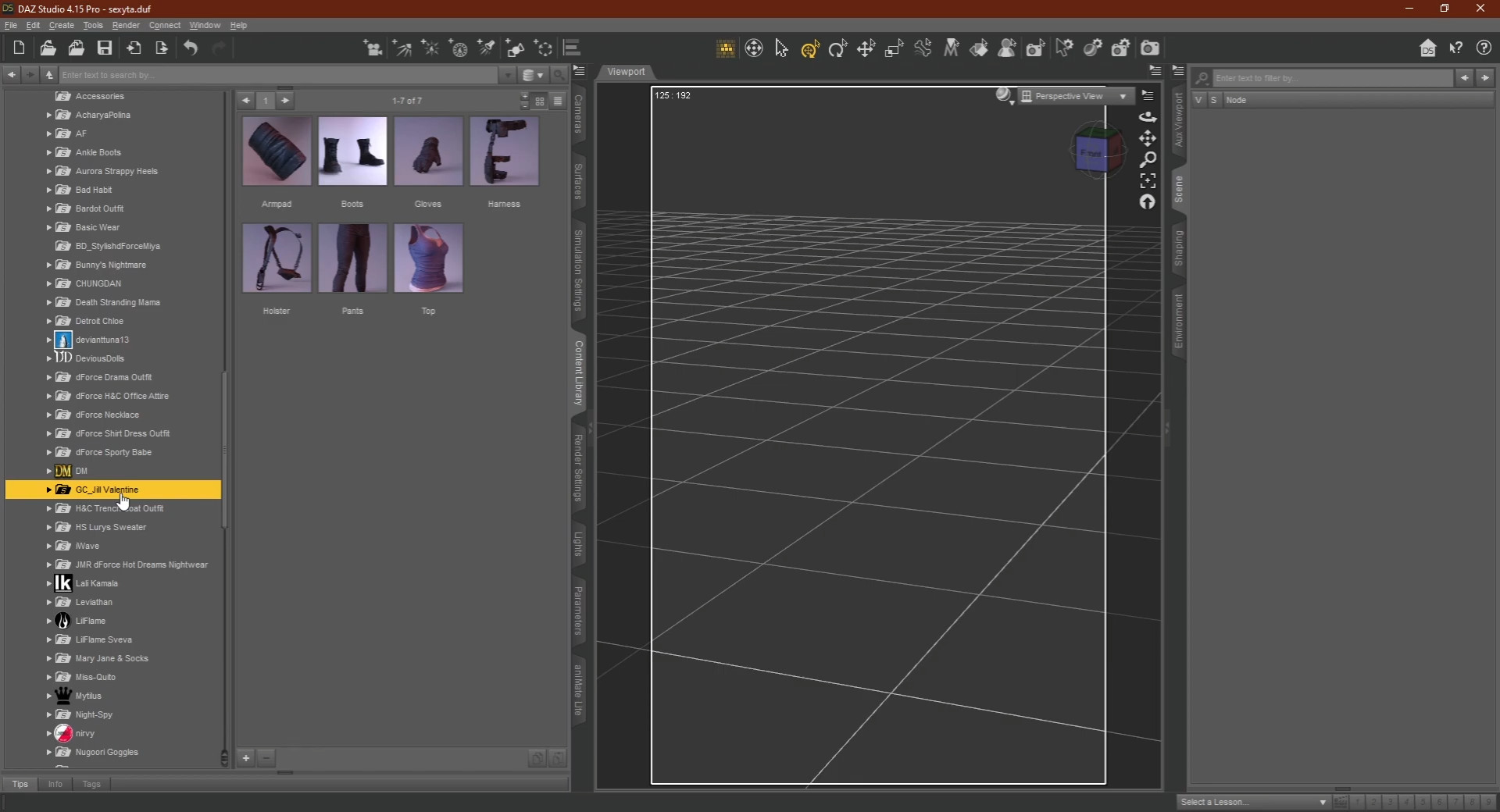
Task: Open the Scene side tab
Action: (x=1179, y=189)
